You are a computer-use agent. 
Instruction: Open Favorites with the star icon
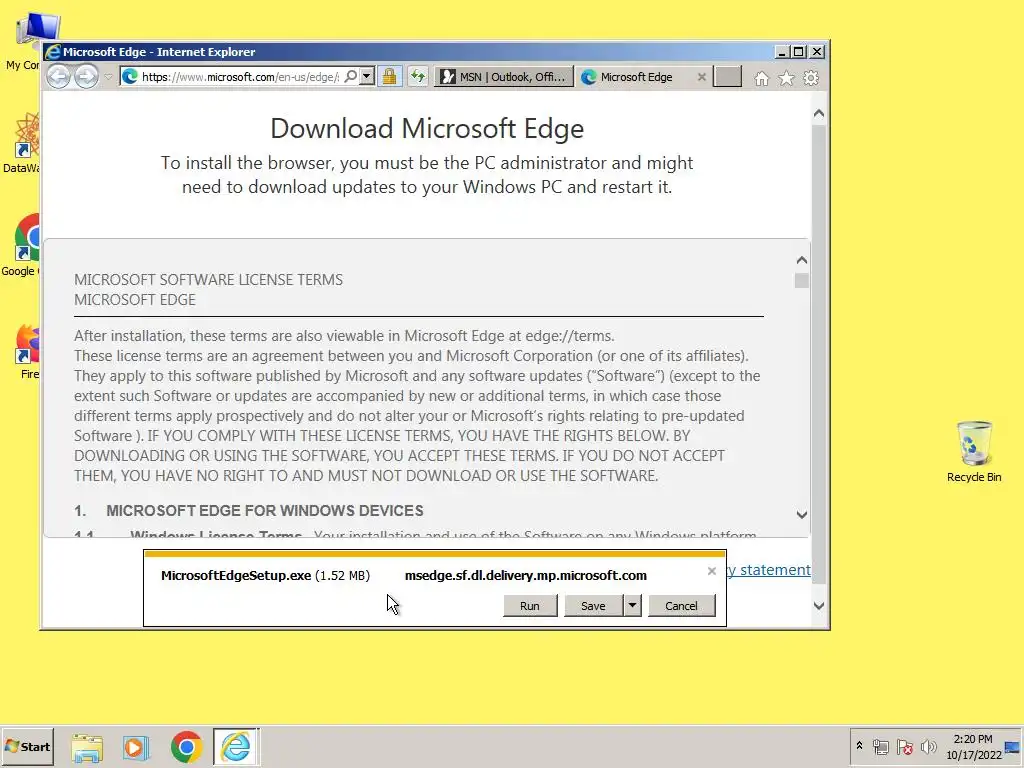(786, 78)
